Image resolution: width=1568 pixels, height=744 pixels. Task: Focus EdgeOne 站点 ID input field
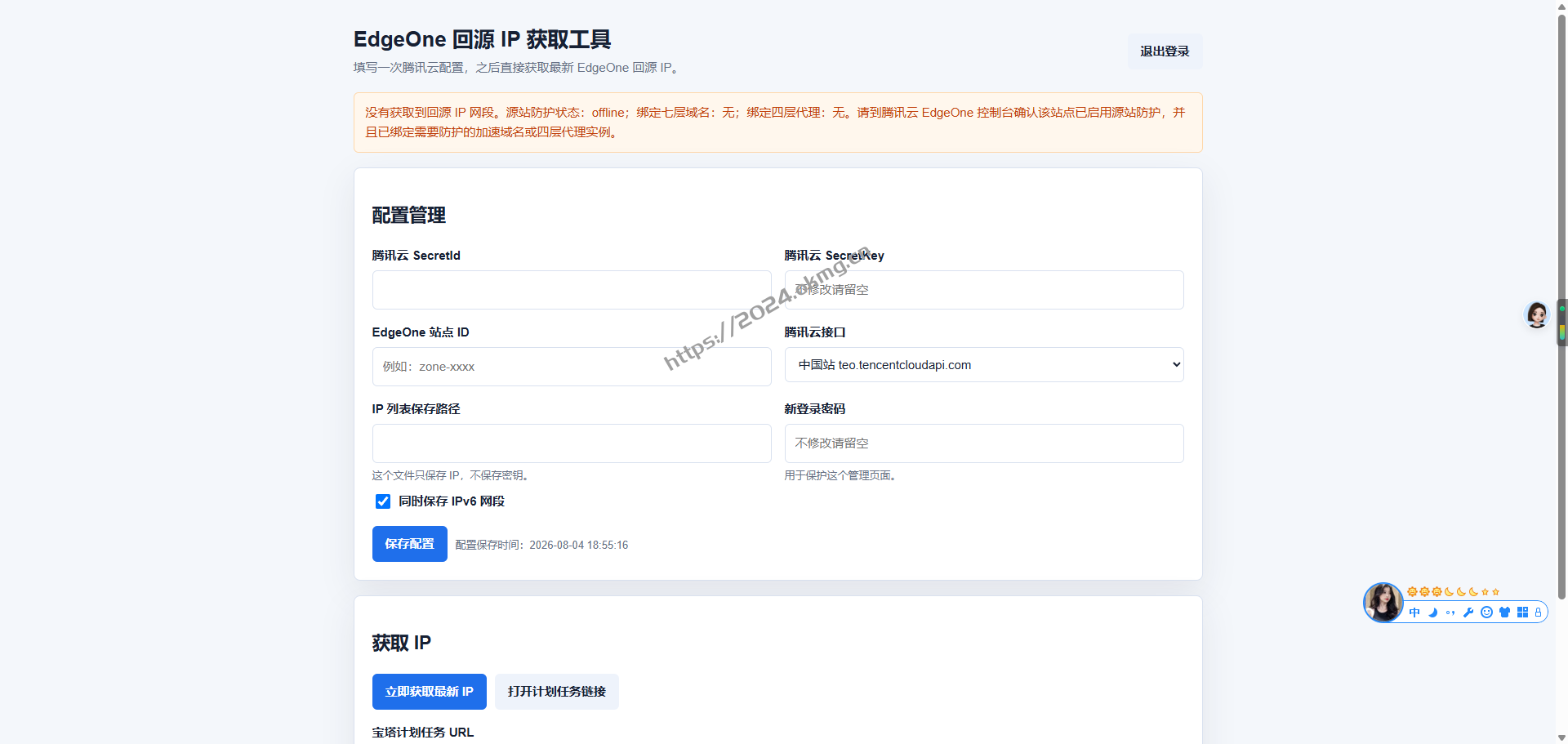click(572, 367)
